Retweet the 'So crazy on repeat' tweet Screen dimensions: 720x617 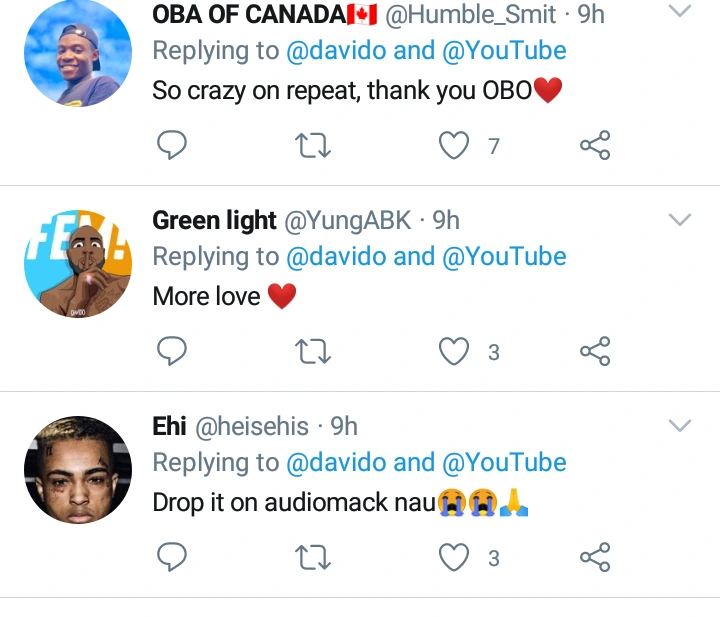(x=314, y=146)
